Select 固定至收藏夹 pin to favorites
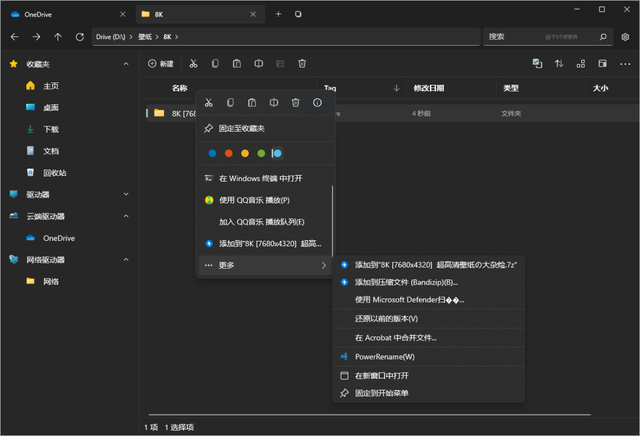 242,128
